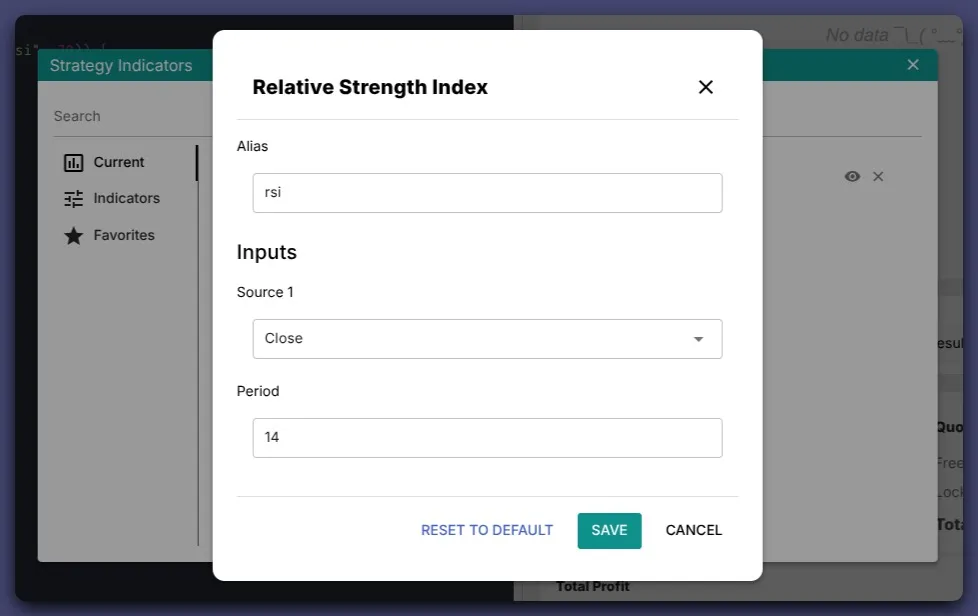978x616 pixels.
Task: Expand the Source 1 dropdown arrow
Action: 698,339
